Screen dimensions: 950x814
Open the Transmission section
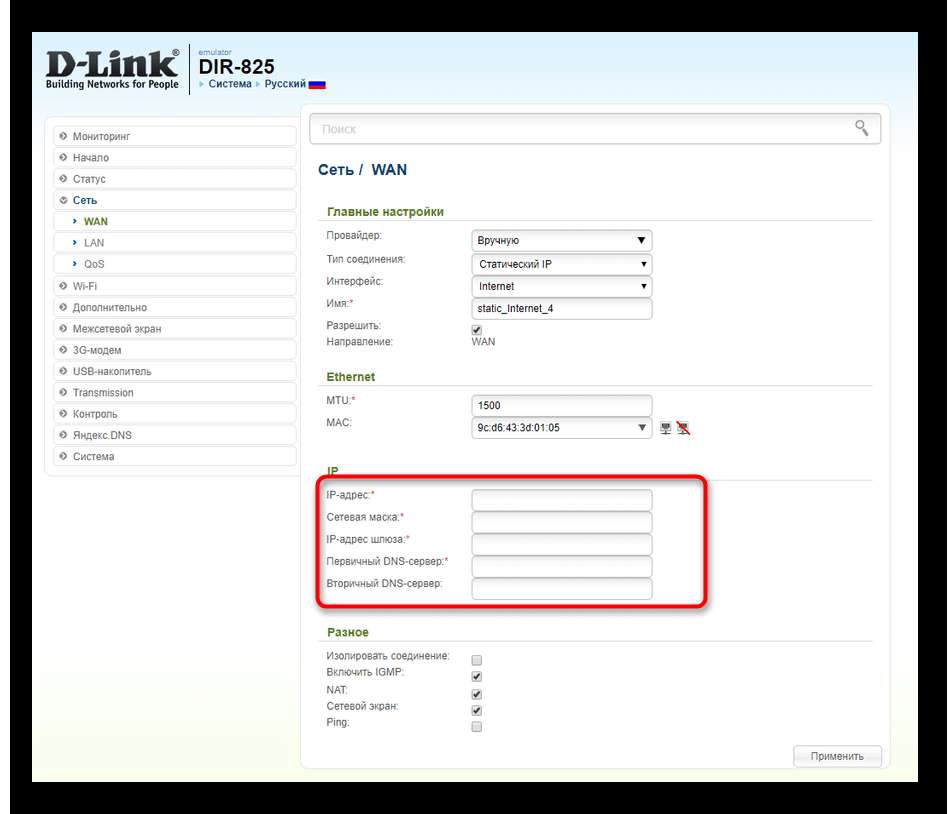(x=174, y=392)
